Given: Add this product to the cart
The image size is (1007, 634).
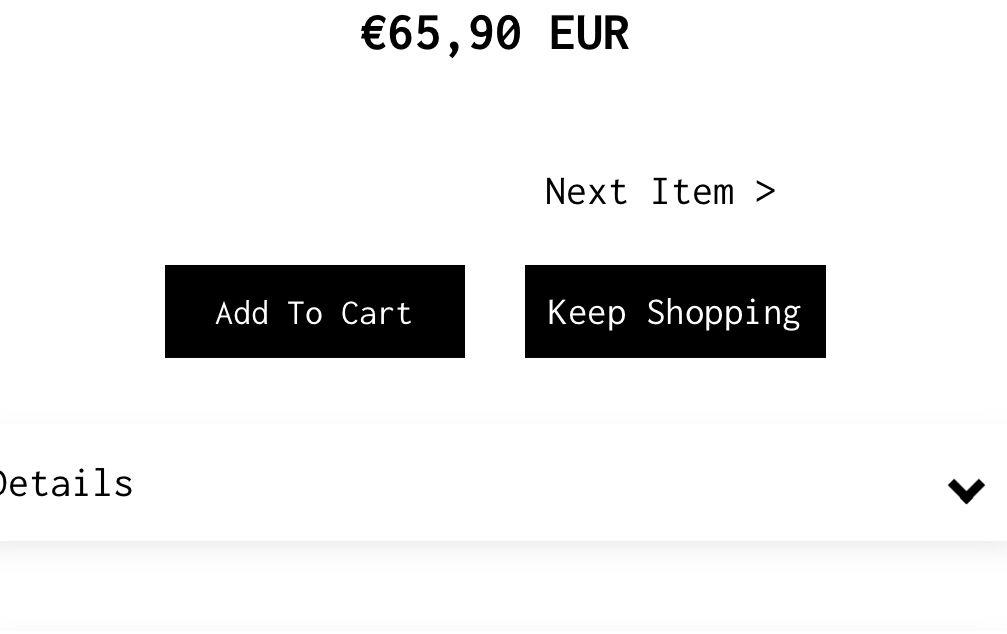Looking at the screenshot, I should click(314, 312).
